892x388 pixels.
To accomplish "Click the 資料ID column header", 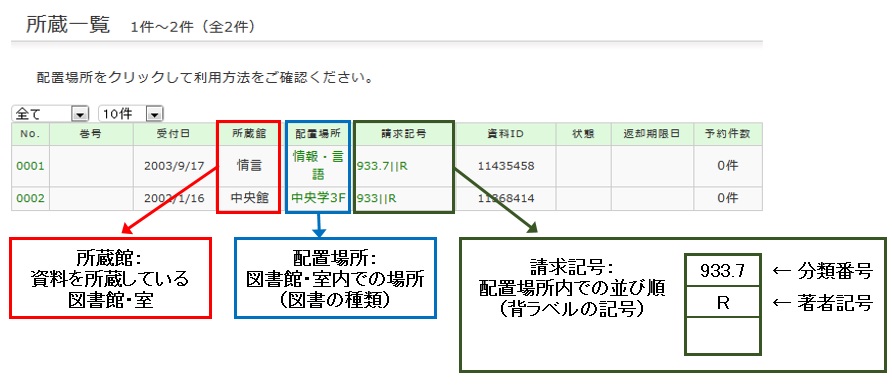I will click(x=505, y=134).
